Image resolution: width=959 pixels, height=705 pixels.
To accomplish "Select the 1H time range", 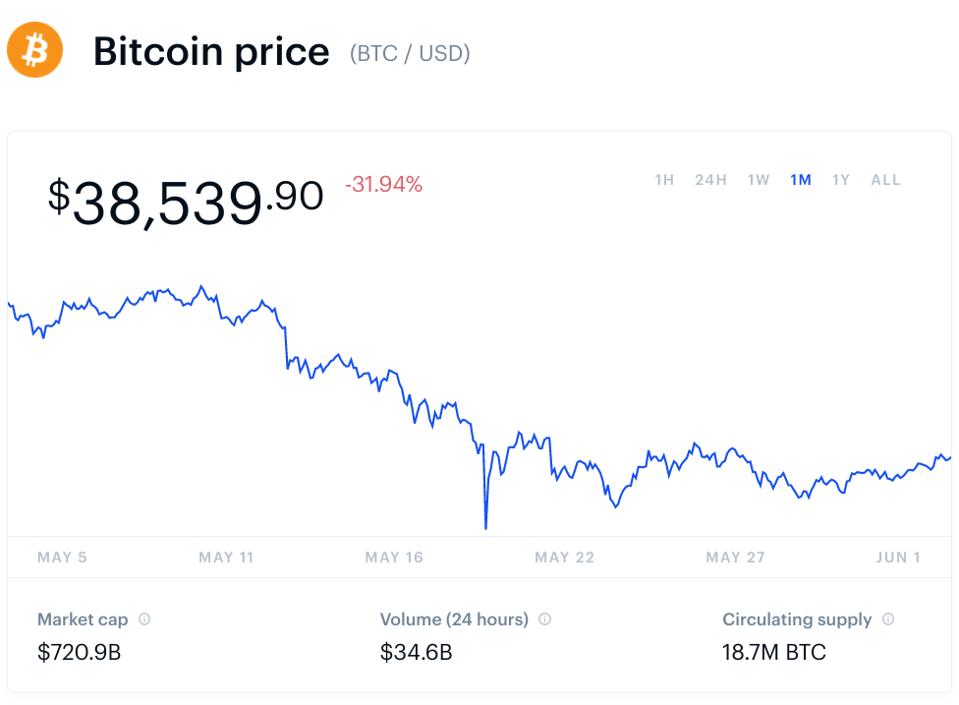I will [665, 180].
